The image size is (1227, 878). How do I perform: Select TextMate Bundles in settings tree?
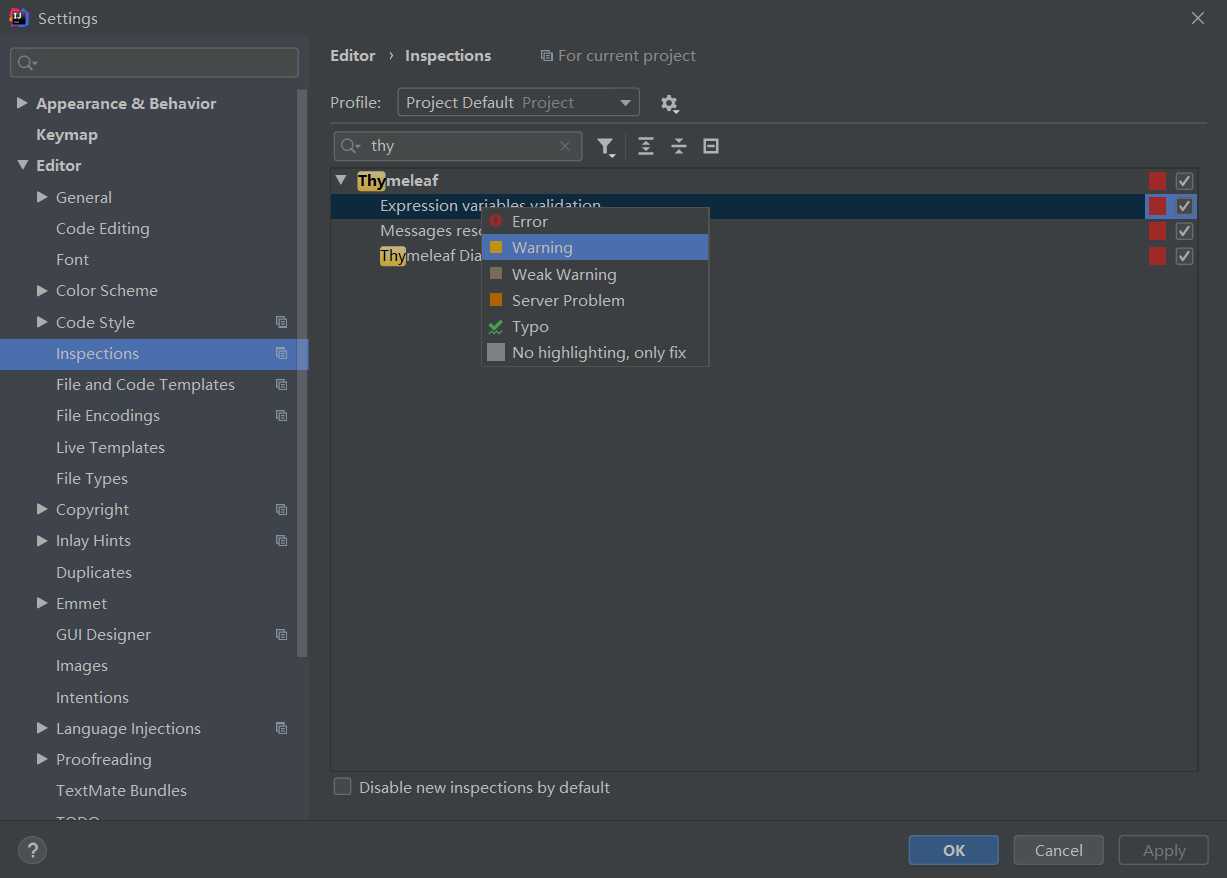pyautogui.click(x=121, y=790)
